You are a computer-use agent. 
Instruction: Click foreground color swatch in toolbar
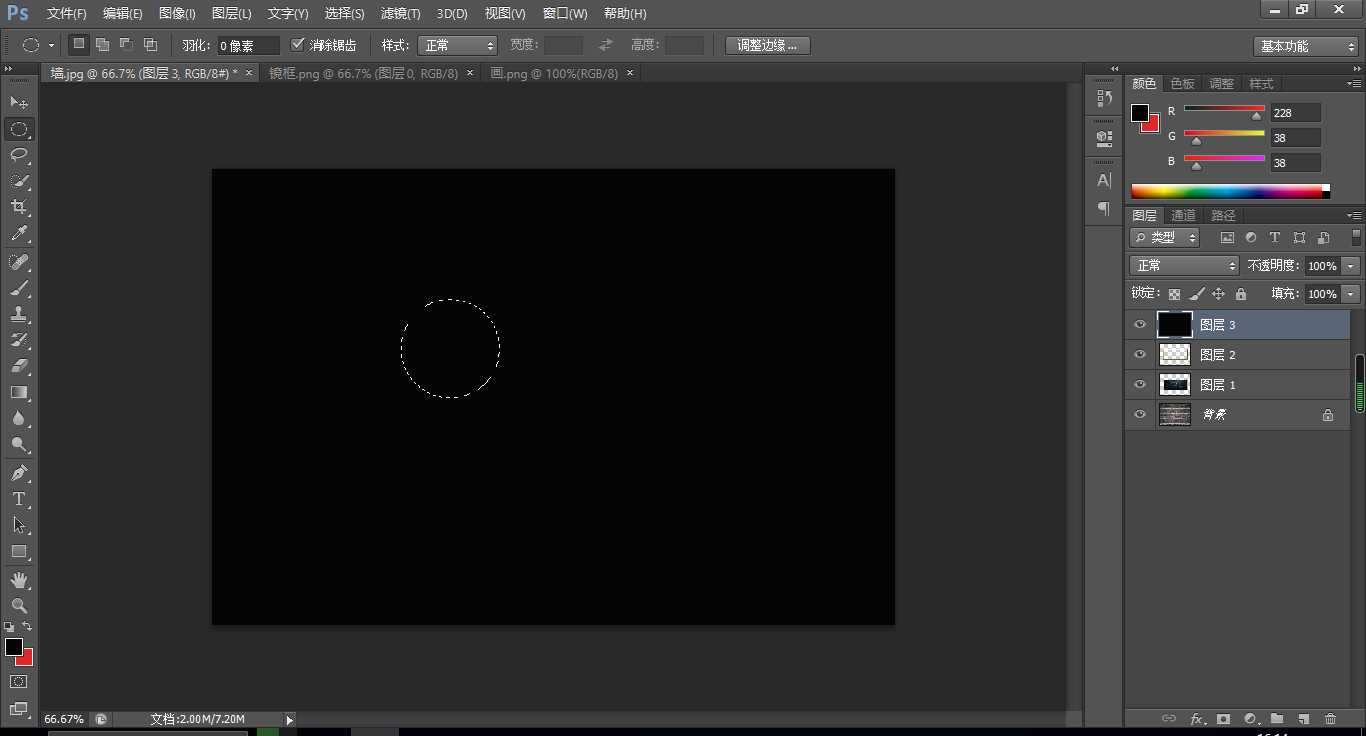(x=13, y=647)
